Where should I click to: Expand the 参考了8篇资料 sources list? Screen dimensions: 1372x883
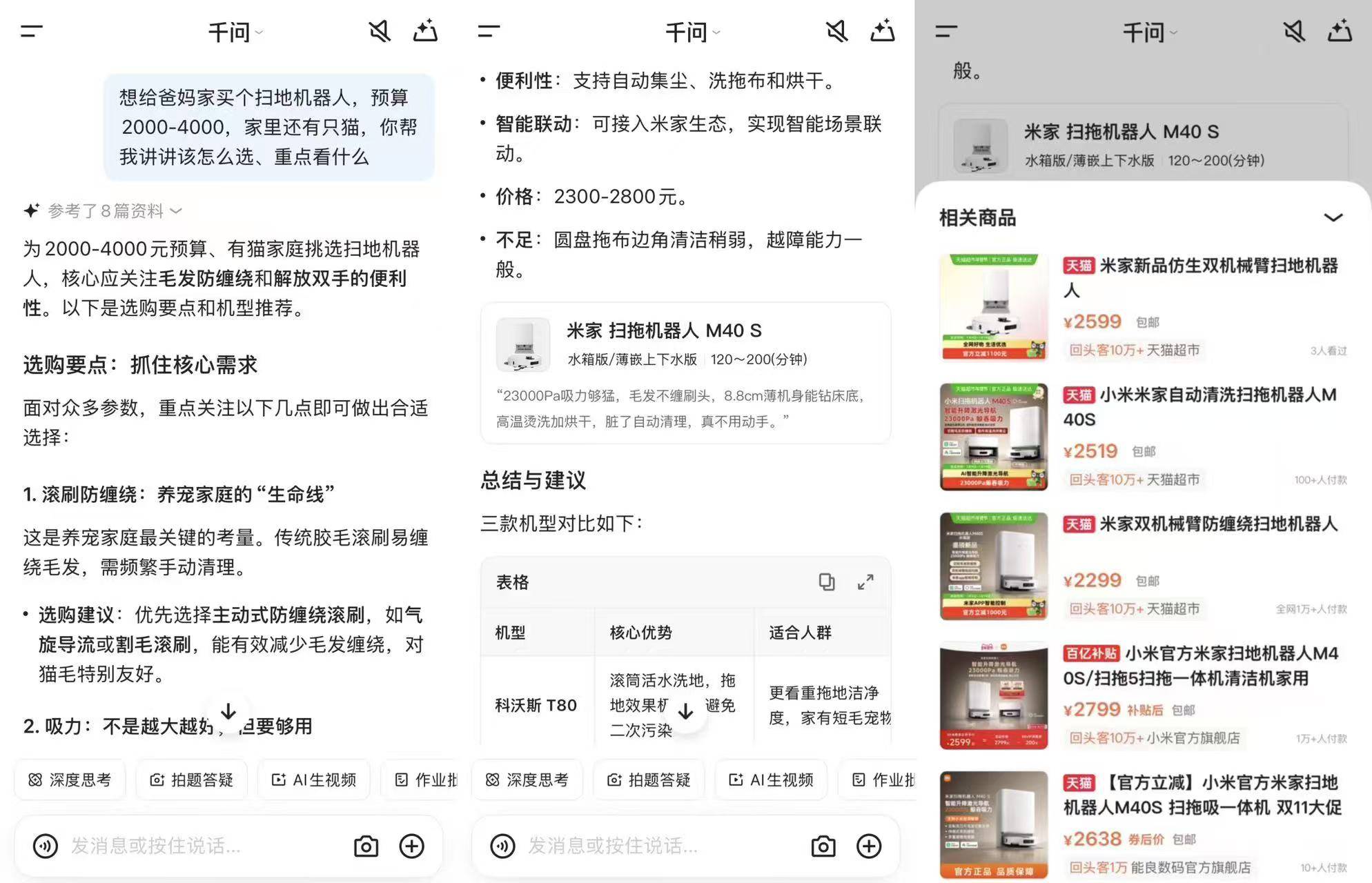(105, 210)
